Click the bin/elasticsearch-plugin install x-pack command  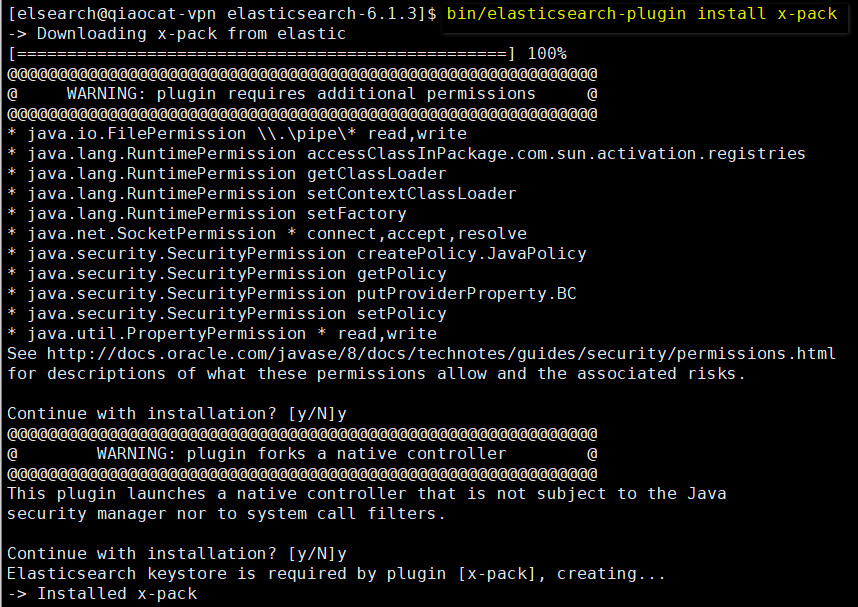tap(642, 14)
